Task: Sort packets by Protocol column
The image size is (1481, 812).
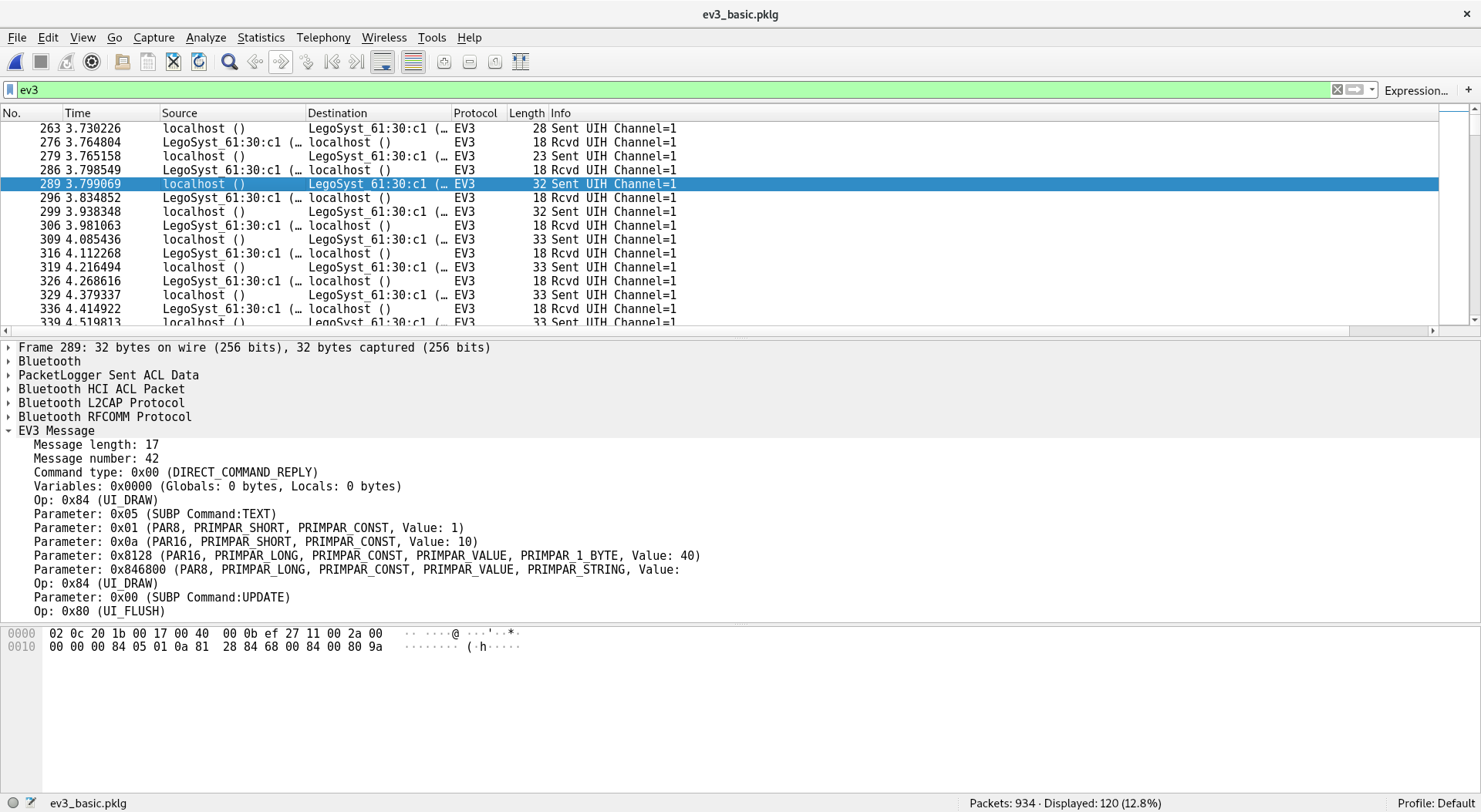Action: click(478, 113)
